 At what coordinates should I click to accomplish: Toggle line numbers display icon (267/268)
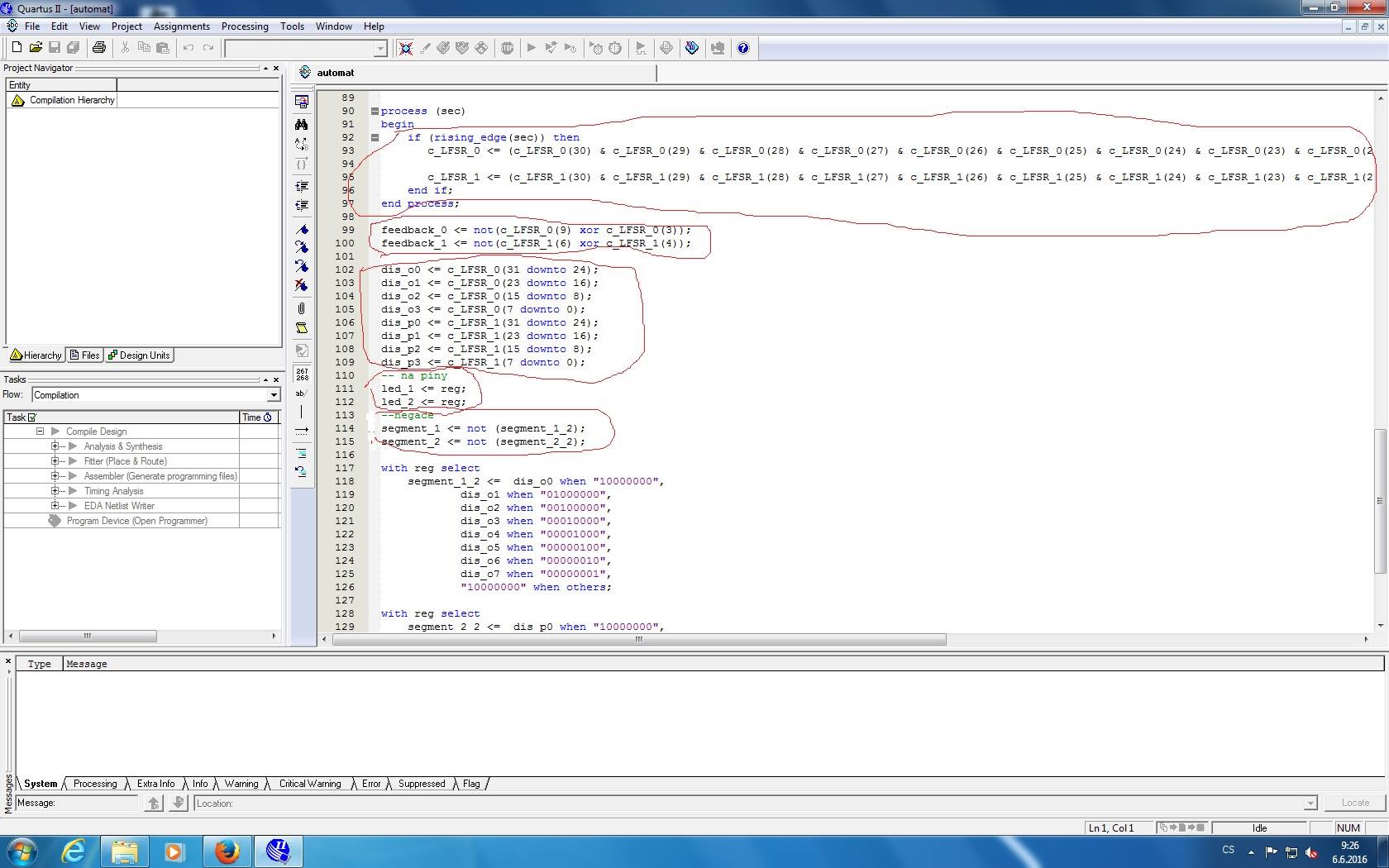[302, 374]
